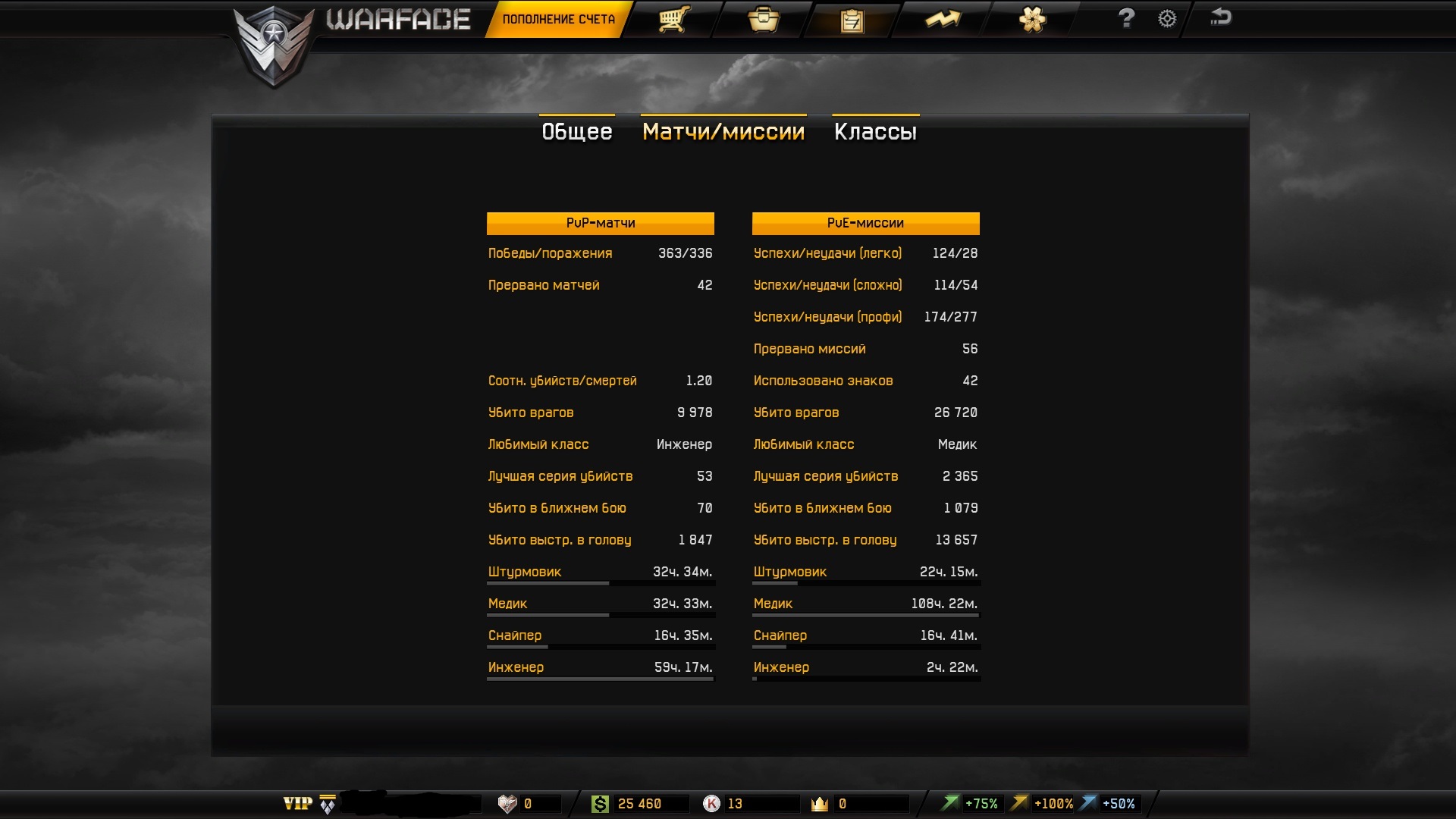Click the gold crown currency icon
This screenshot has width=1456, height=819.
(x=819, y=804)
